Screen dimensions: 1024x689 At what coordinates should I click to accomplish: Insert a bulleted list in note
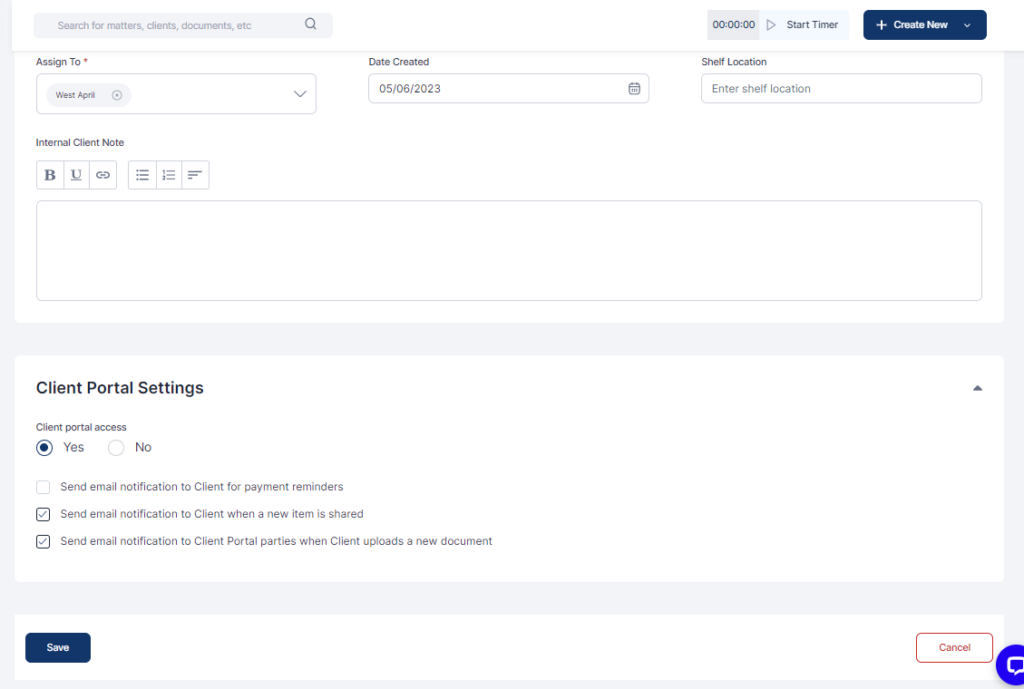(x=142, y=175)
